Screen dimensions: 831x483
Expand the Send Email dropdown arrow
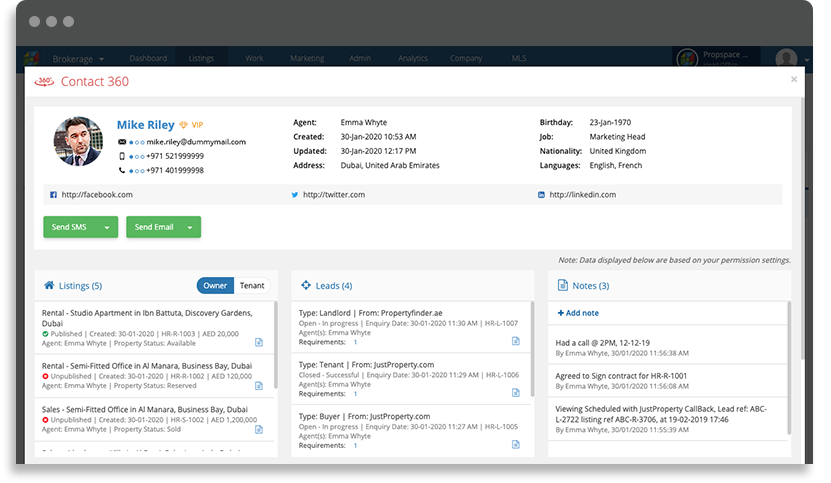point(190,227)
